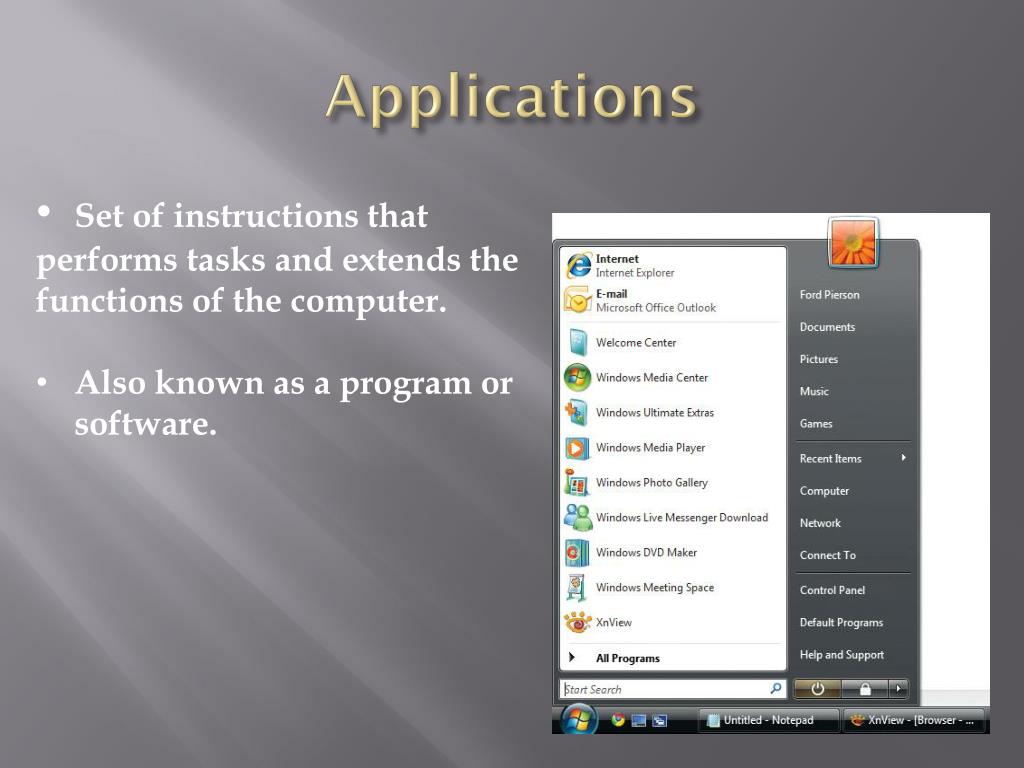The width and height of the screenshot is (1024, 768).
Task: Expand the Recent Items submenu arrow
Action: click(903, 458)
